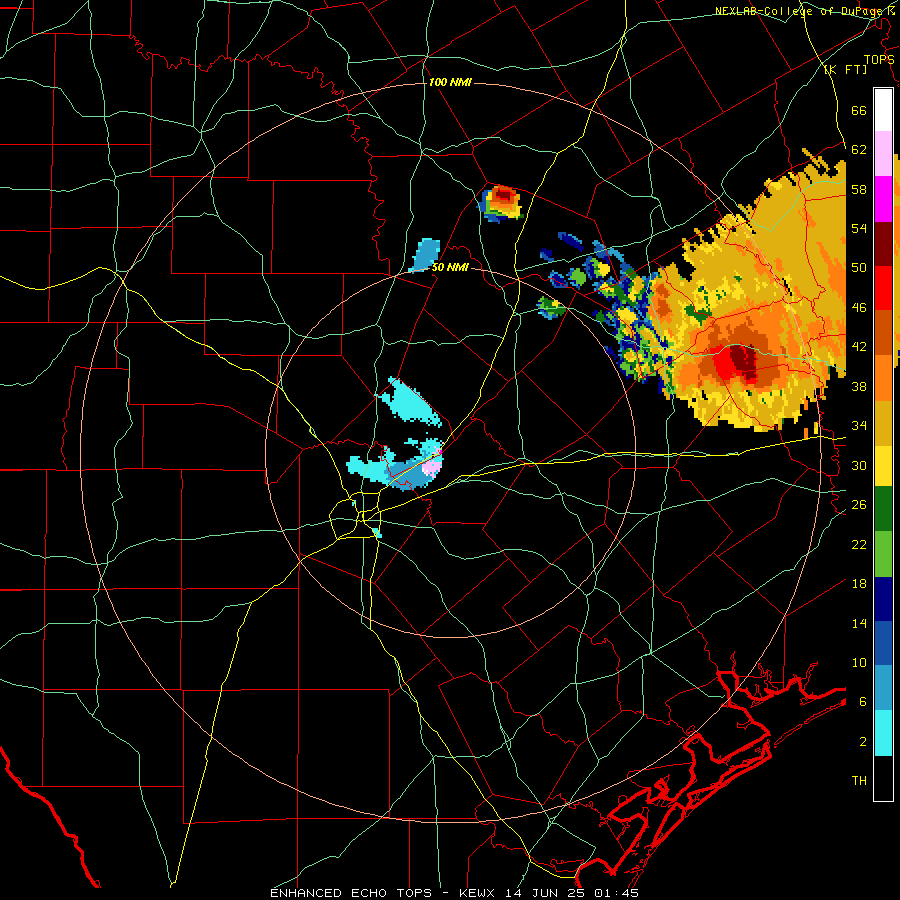Click the '50' legend value

[x=859, y=268]
